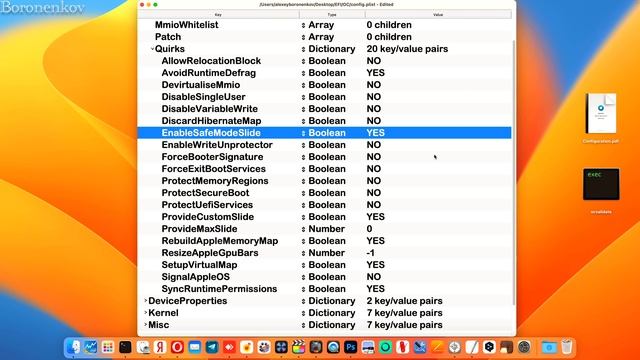The width and height of the screenshot is (640, 360).
Task: Launch Terminal from the dock
Action: pos(125,347)
